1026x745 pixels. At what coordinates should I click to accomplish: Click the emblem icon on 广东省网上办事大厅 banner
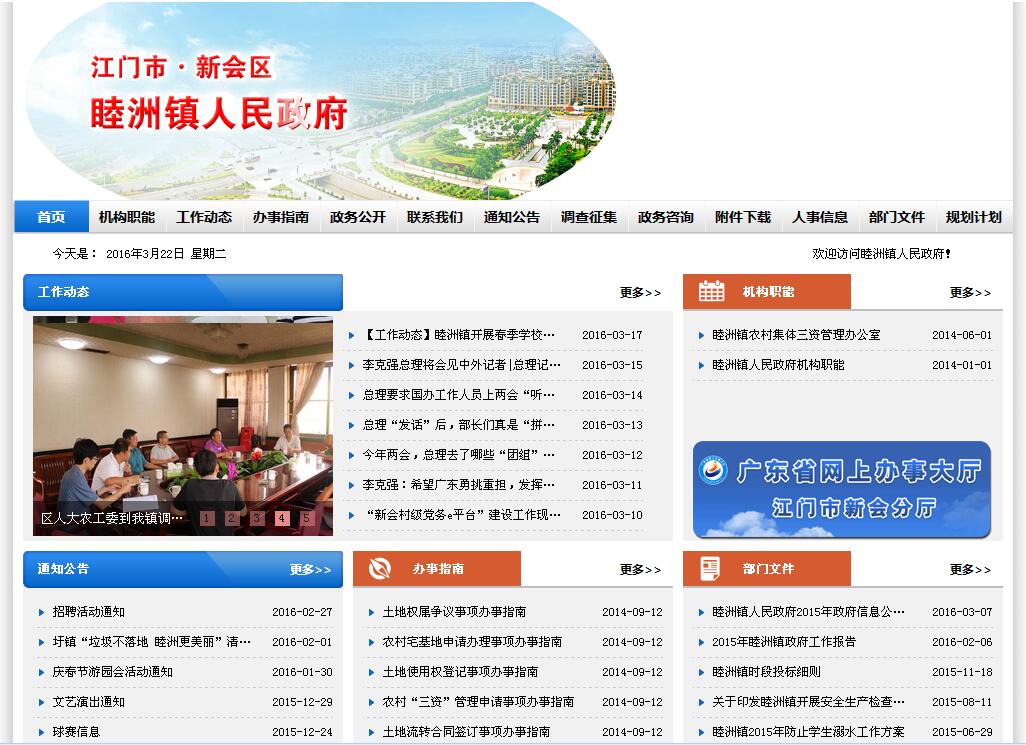tap(713, 472)
